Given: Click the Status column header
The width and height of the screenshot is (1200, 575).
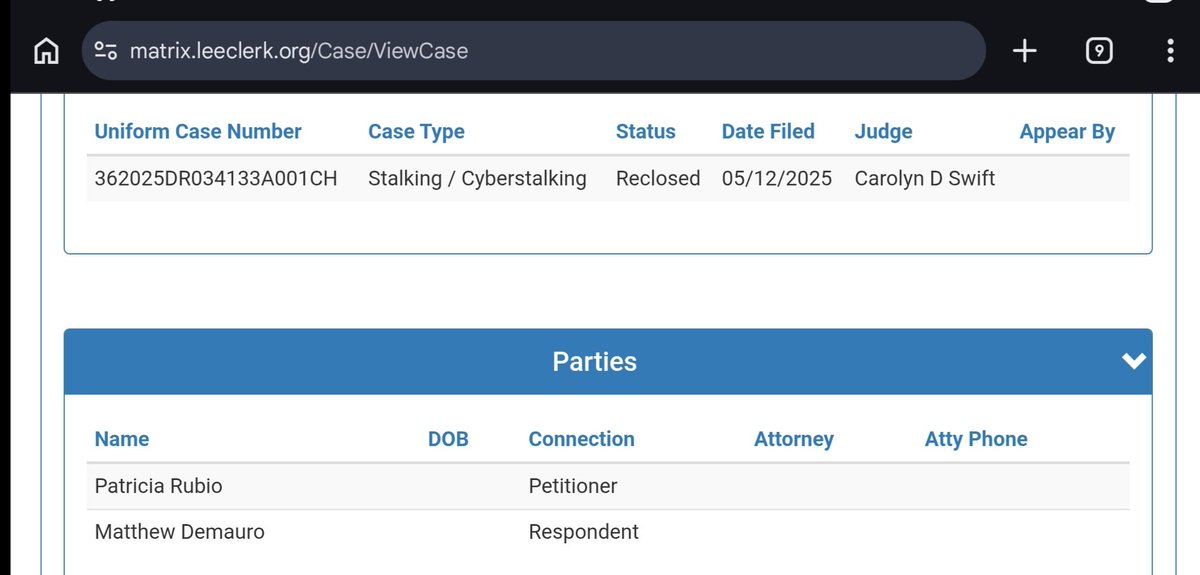Looking at the screenshot, I should click(645, 131).
